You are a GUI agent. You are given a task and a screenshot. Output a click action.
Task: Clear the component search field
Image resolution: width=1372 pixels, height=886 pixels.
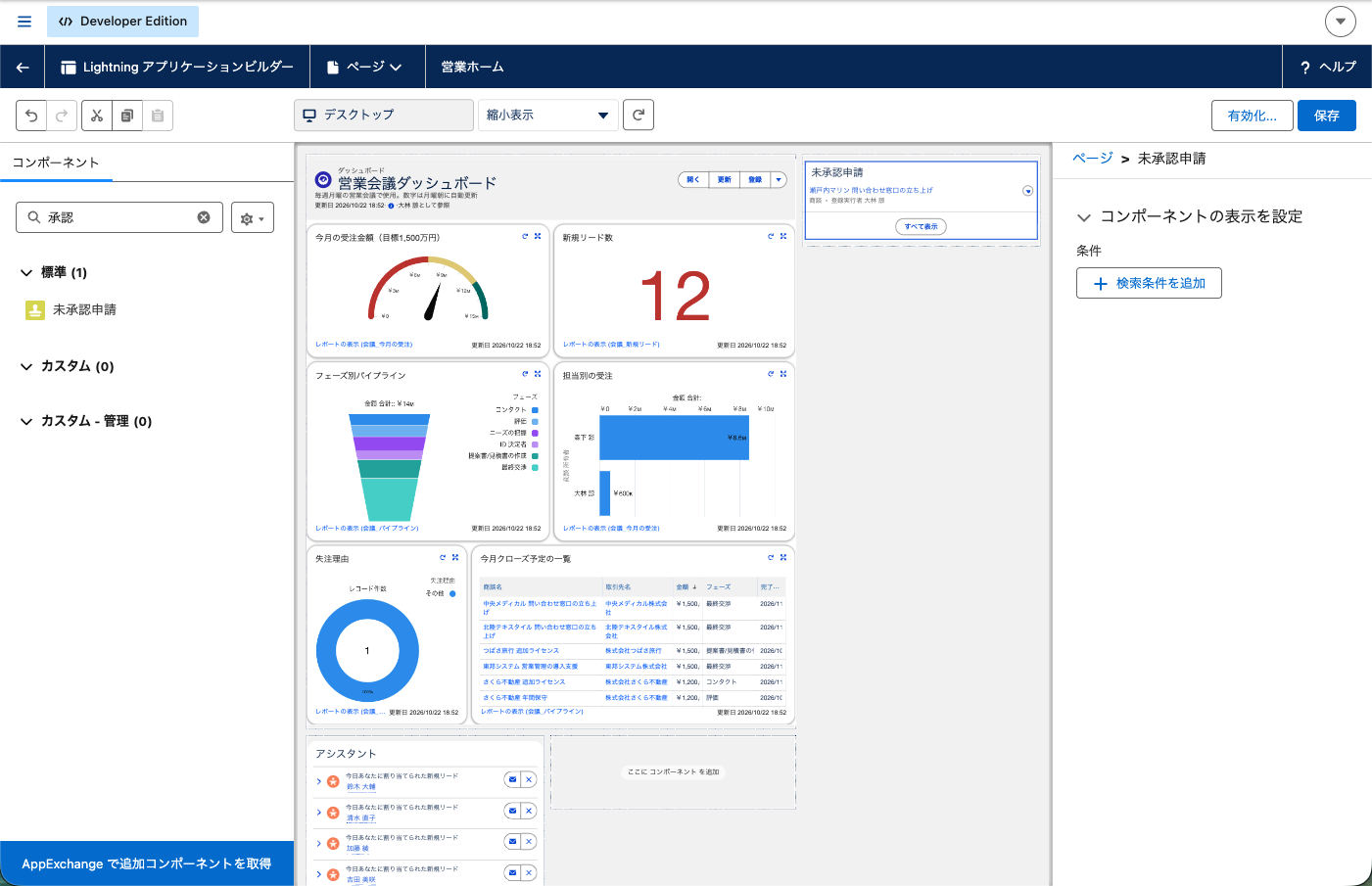coord(204,217)
